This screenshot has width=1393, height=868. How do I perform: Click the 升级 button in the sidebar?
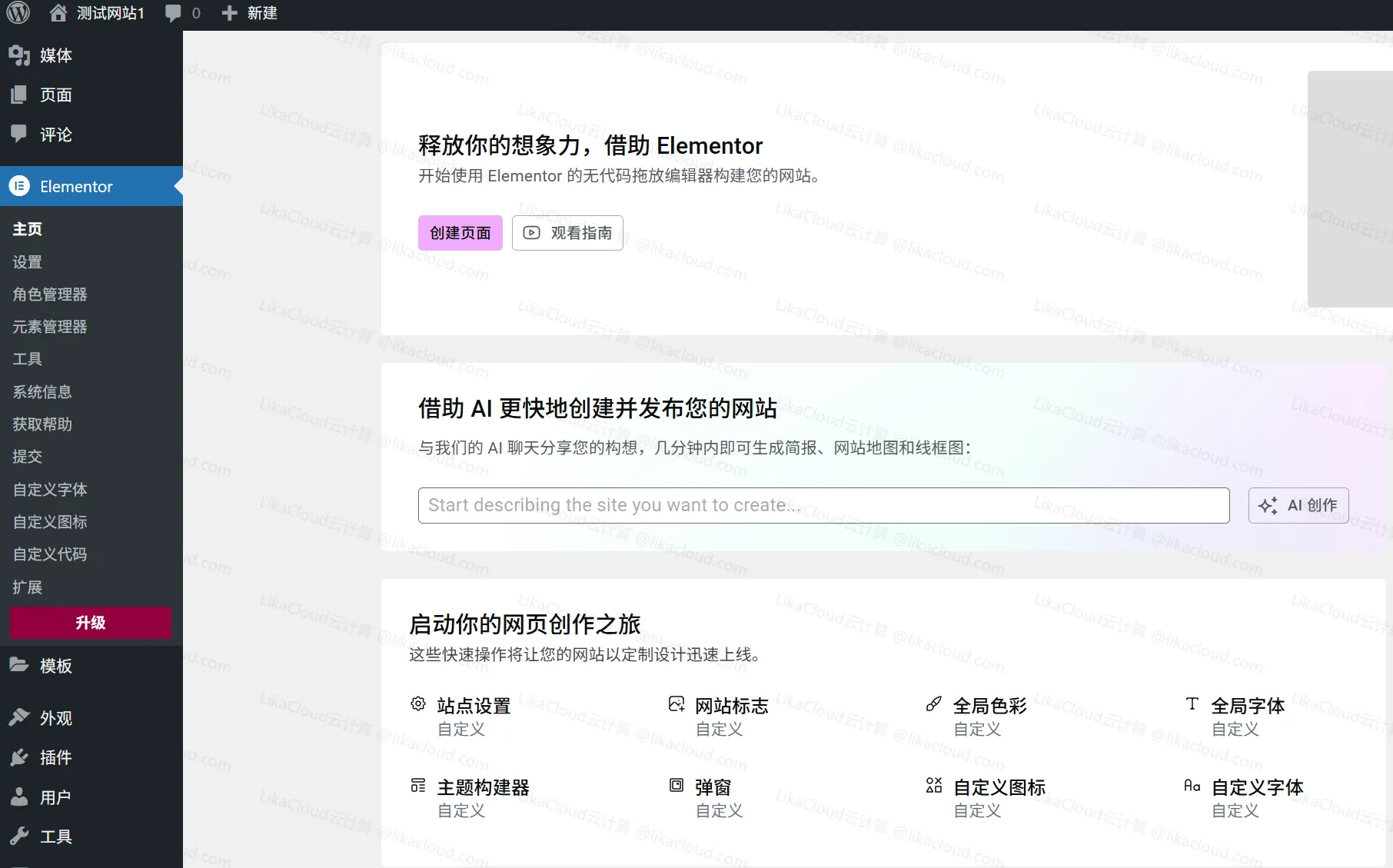coord(90,623)
